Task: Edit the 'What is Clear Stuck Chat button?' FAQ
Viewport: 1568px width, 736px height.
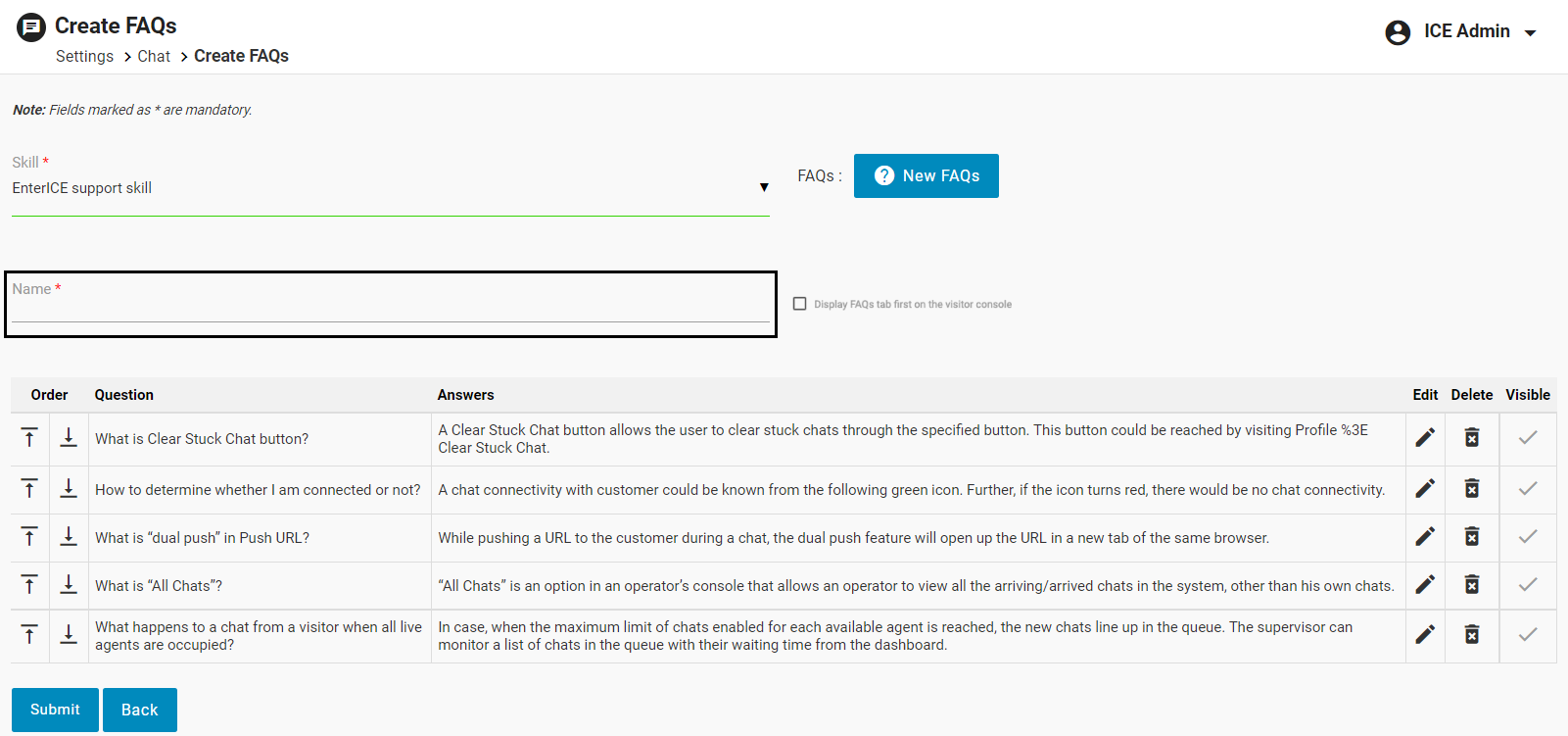Action: point(1425,437)
